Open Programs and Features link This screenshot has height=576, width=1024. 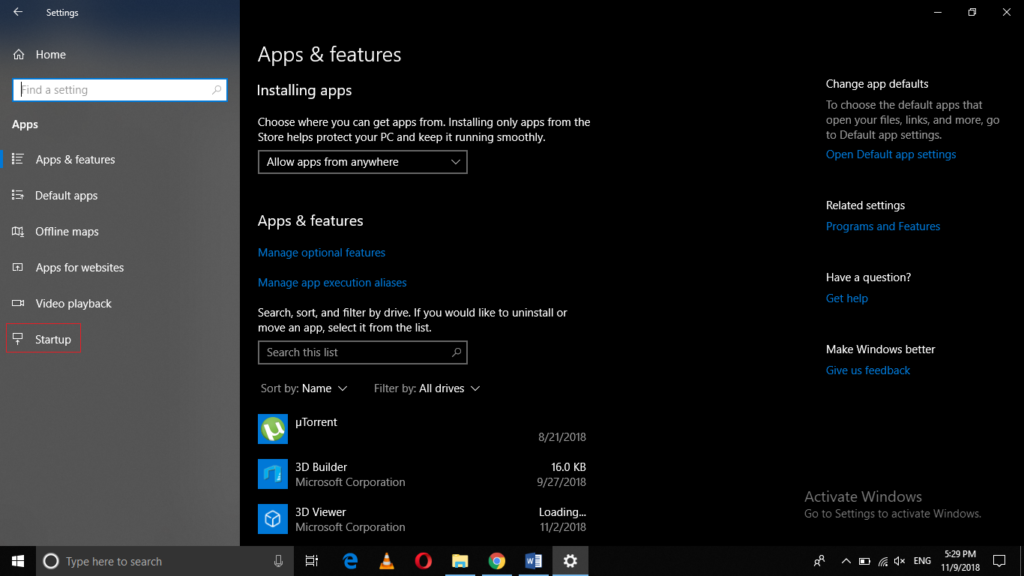pos(883,227)
